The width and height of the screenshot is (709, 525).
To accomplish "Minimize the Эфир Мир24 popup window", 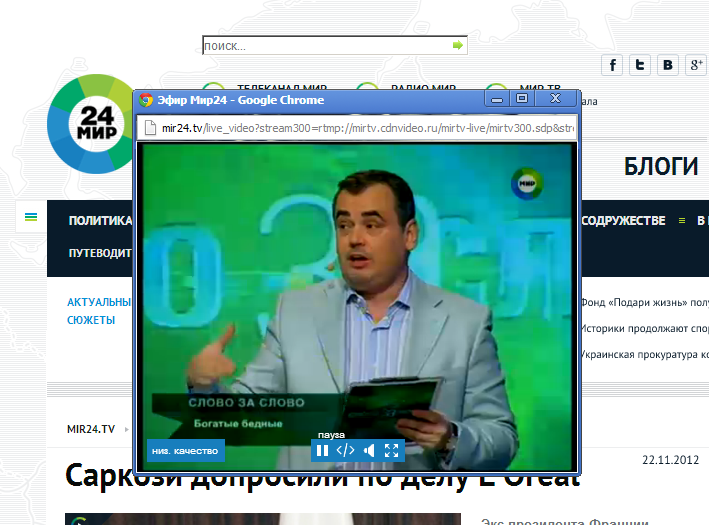I will coord(497,99).
